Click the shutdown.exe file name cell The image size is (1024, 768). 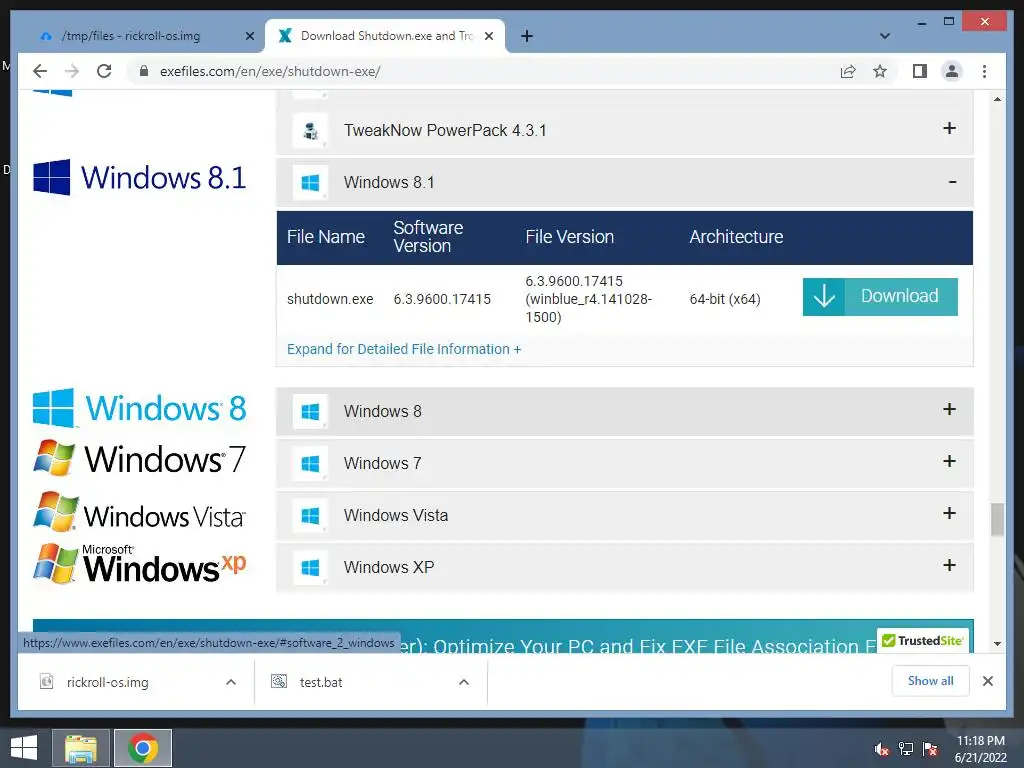pos(330,299)
